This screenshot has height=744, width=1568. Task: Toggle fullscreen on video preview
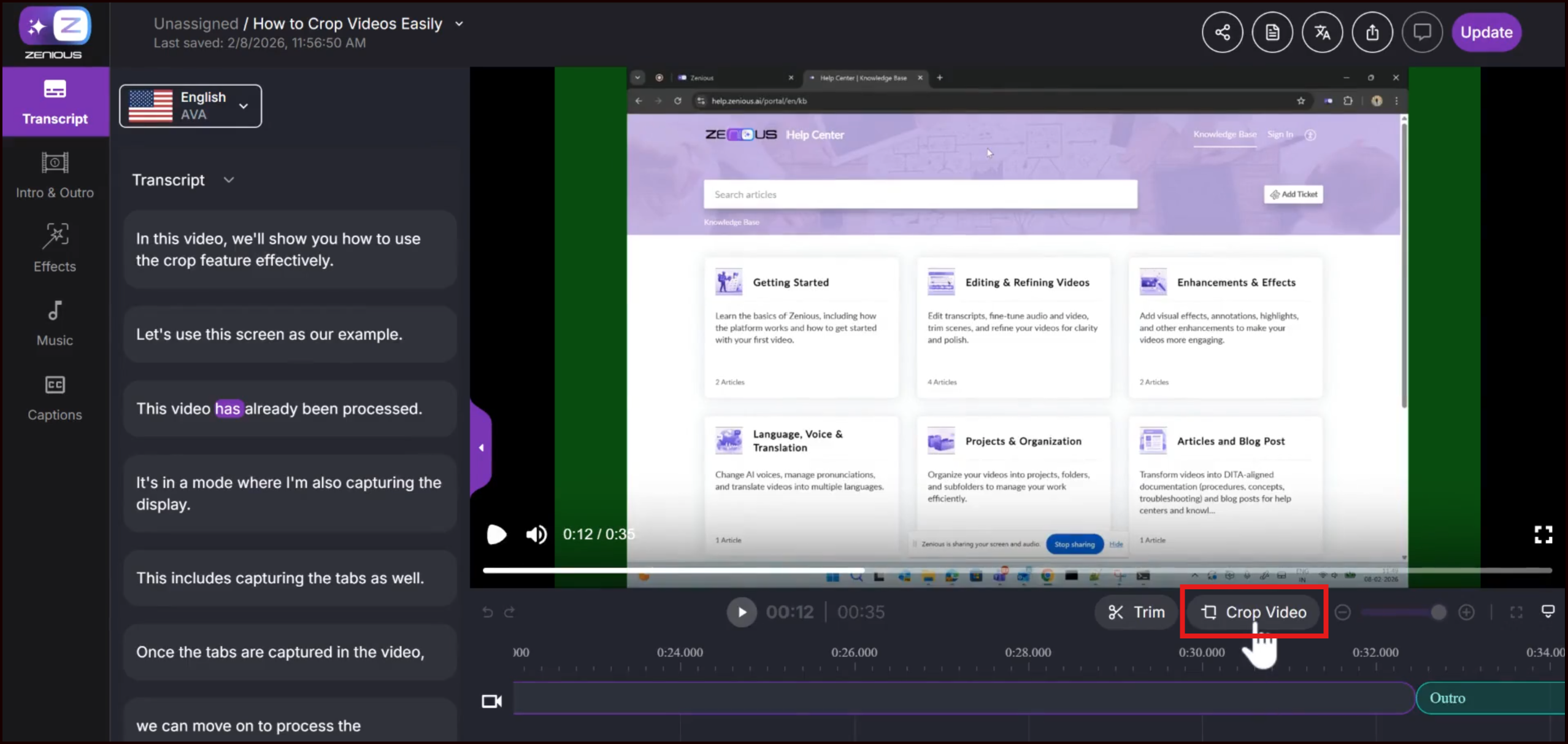[x=1543, y=535]
